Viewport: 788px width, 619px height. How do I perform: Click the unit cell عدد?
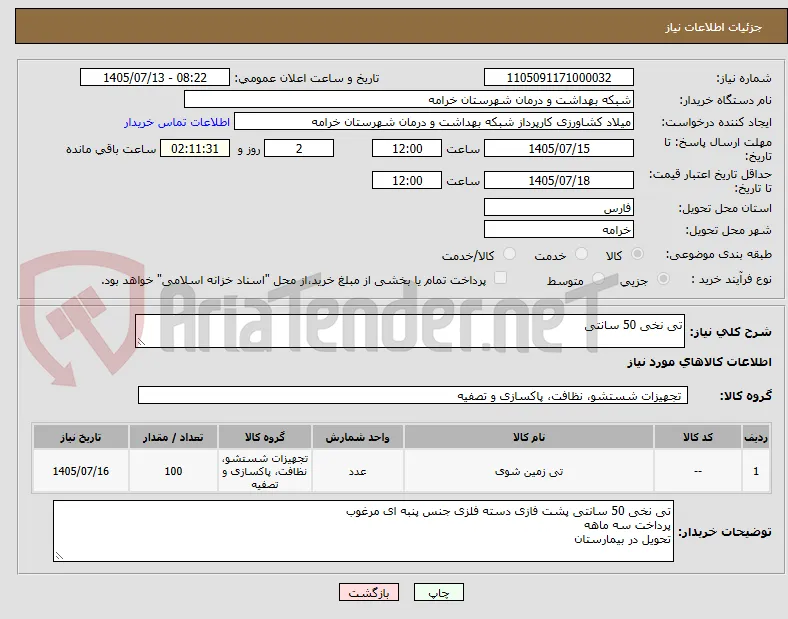click(x=357, y=471)
